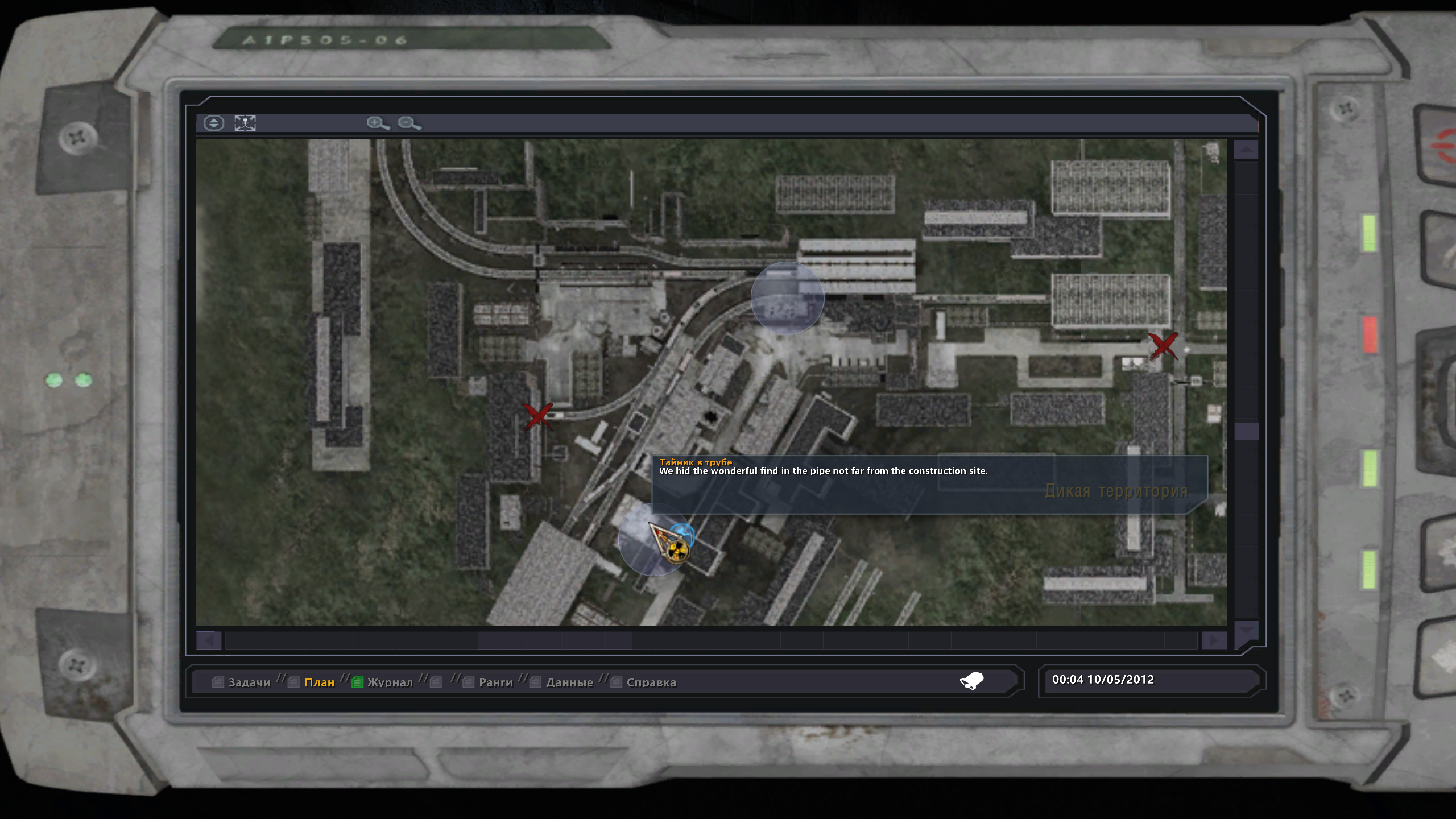
Task: Click the center-on-player map icon
Action: pos(245,123)
